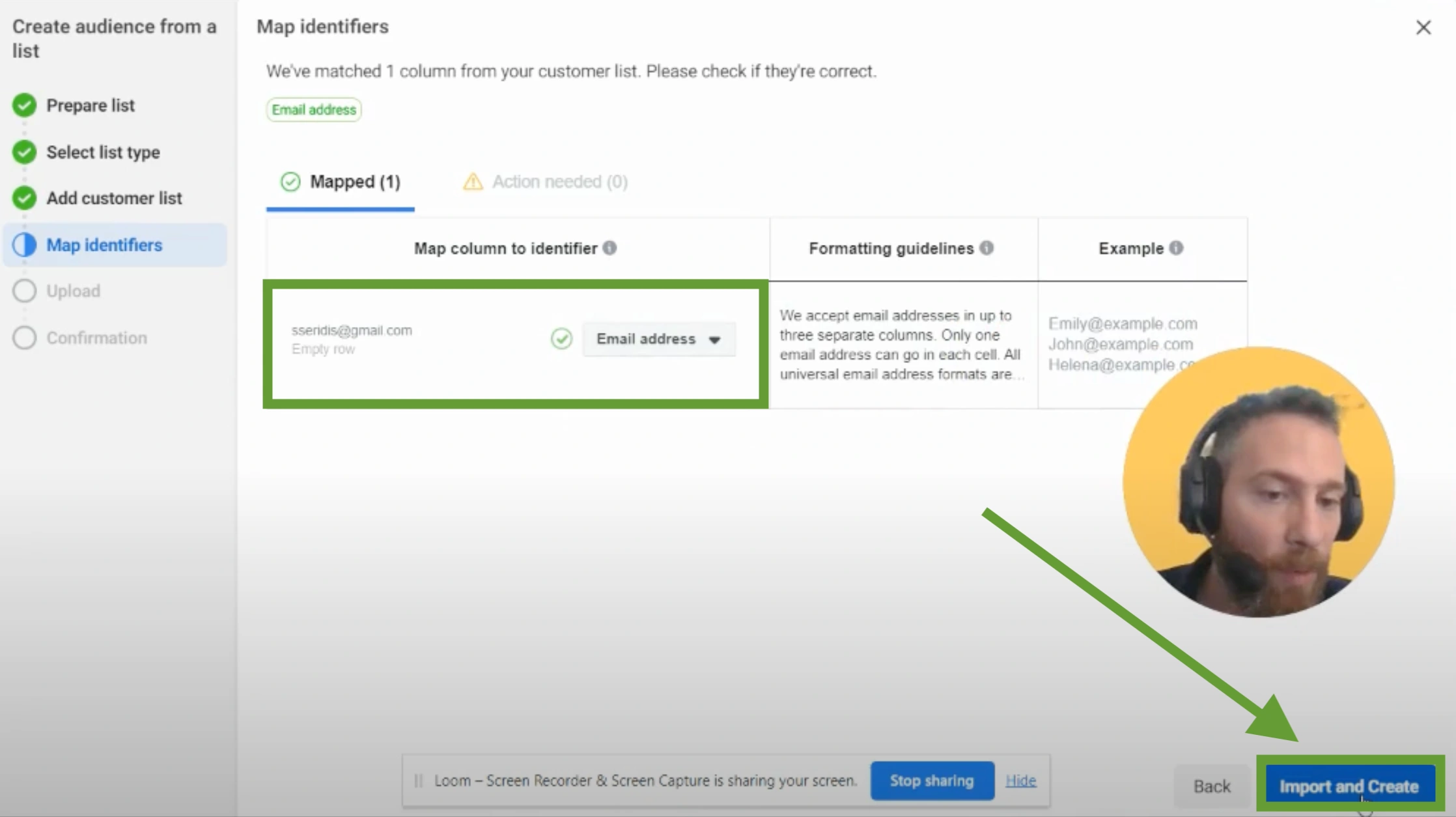The width and height of the screenshot is (1456, 817).
Task: Open the Email address identifier dropdown
Action: point(658,339)
